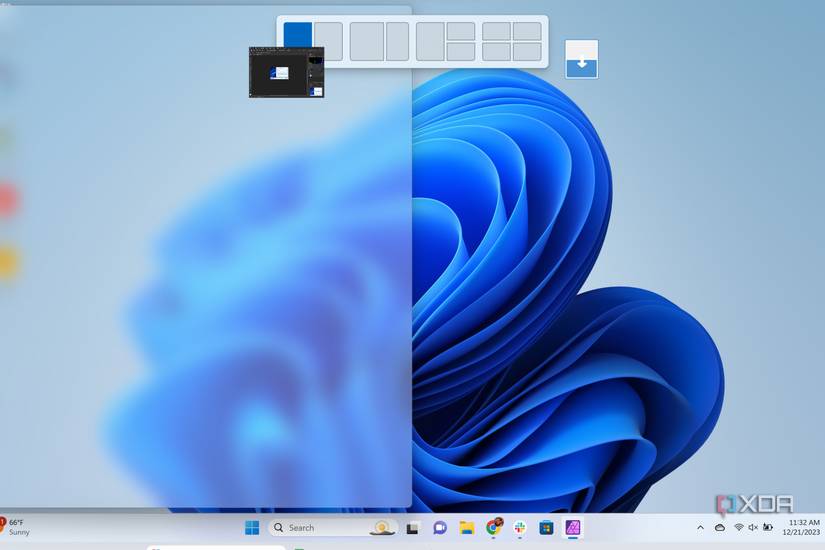Pick bottom-left quadrant of four-grid layout
Screen dimensions: 825x550
click(x=496, y=52)
